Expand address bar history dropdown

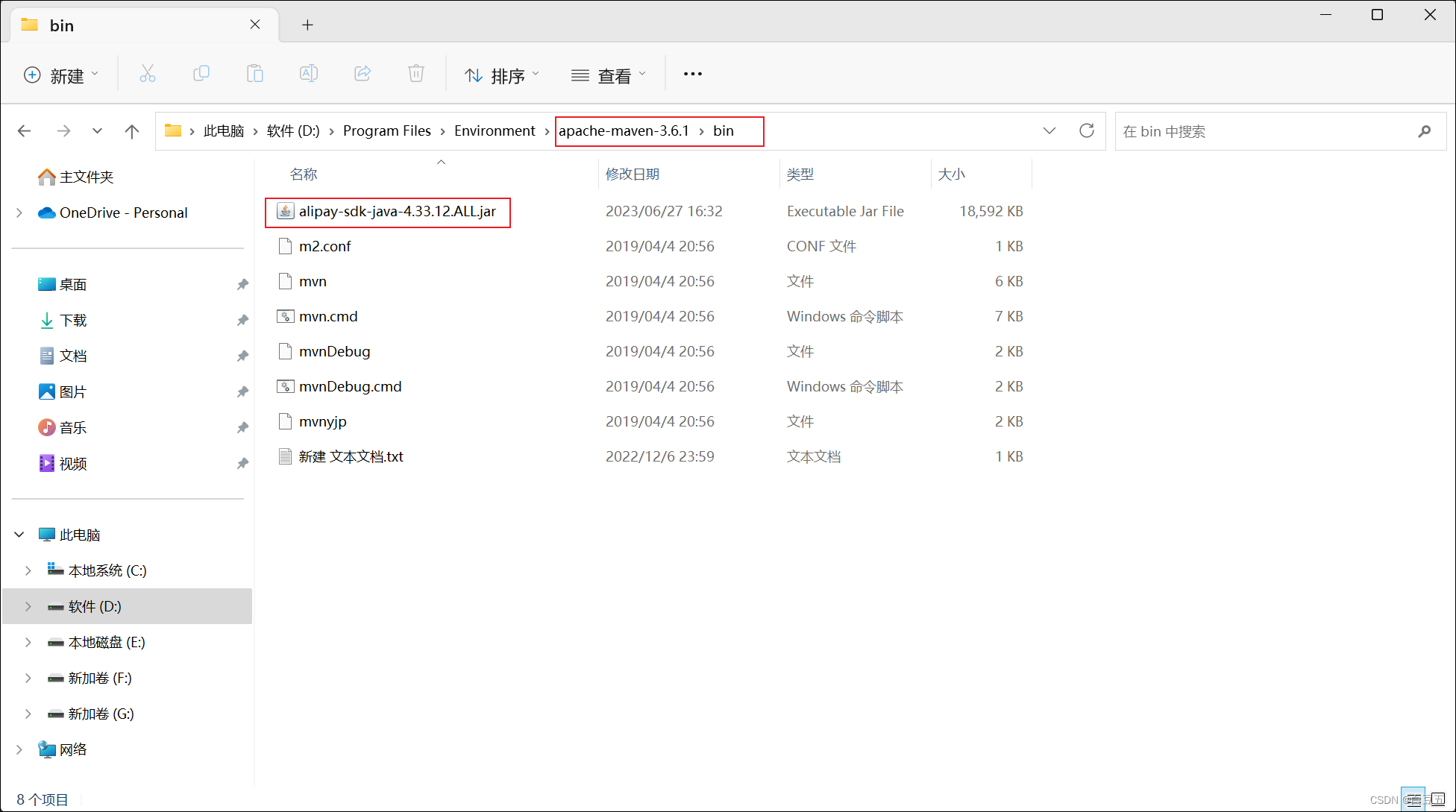click(1049, 131)
